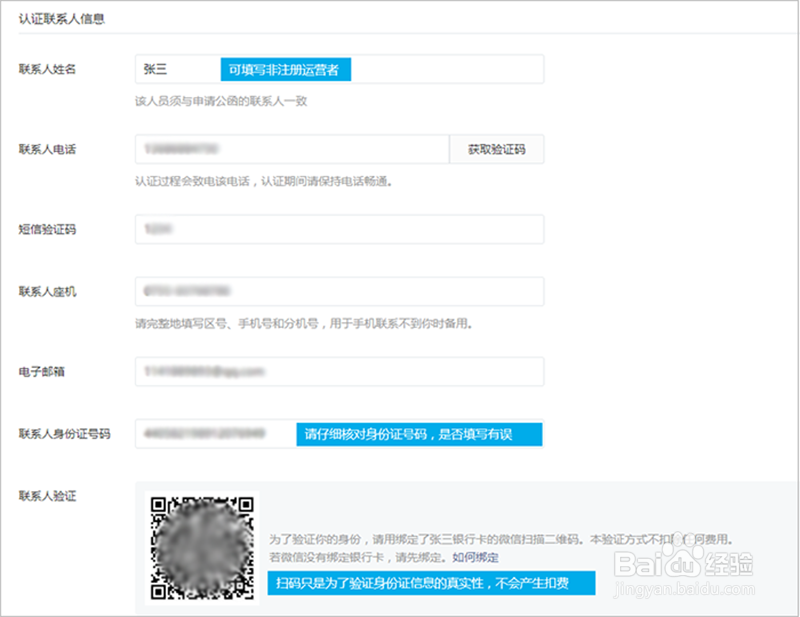Click the 获取验证码 button
Viewport: 800px width, 617px height.
(x=497, y=148)
